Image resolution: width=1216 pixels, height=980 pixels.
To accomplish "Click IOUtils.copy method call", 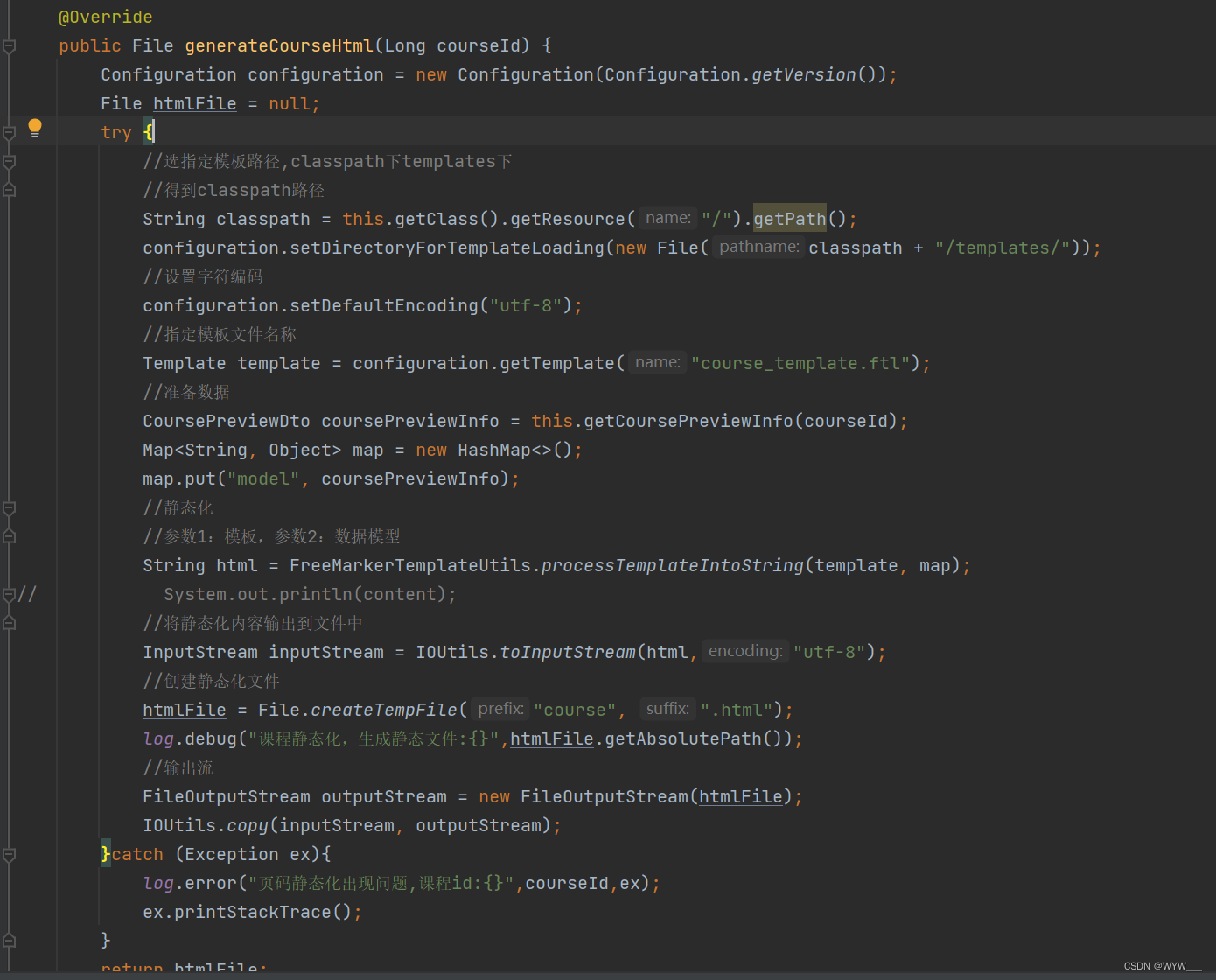I will coord(206,825).
